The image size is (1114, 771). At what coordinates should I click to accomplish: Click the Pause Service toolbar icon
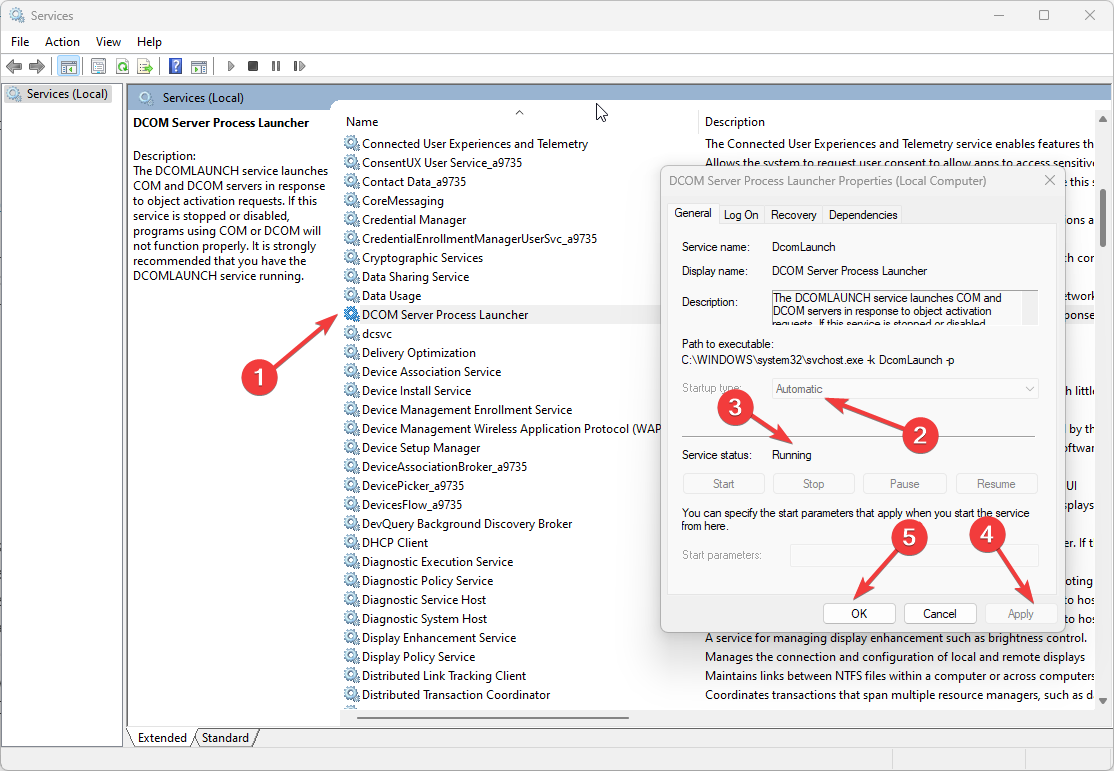[276, 66]
